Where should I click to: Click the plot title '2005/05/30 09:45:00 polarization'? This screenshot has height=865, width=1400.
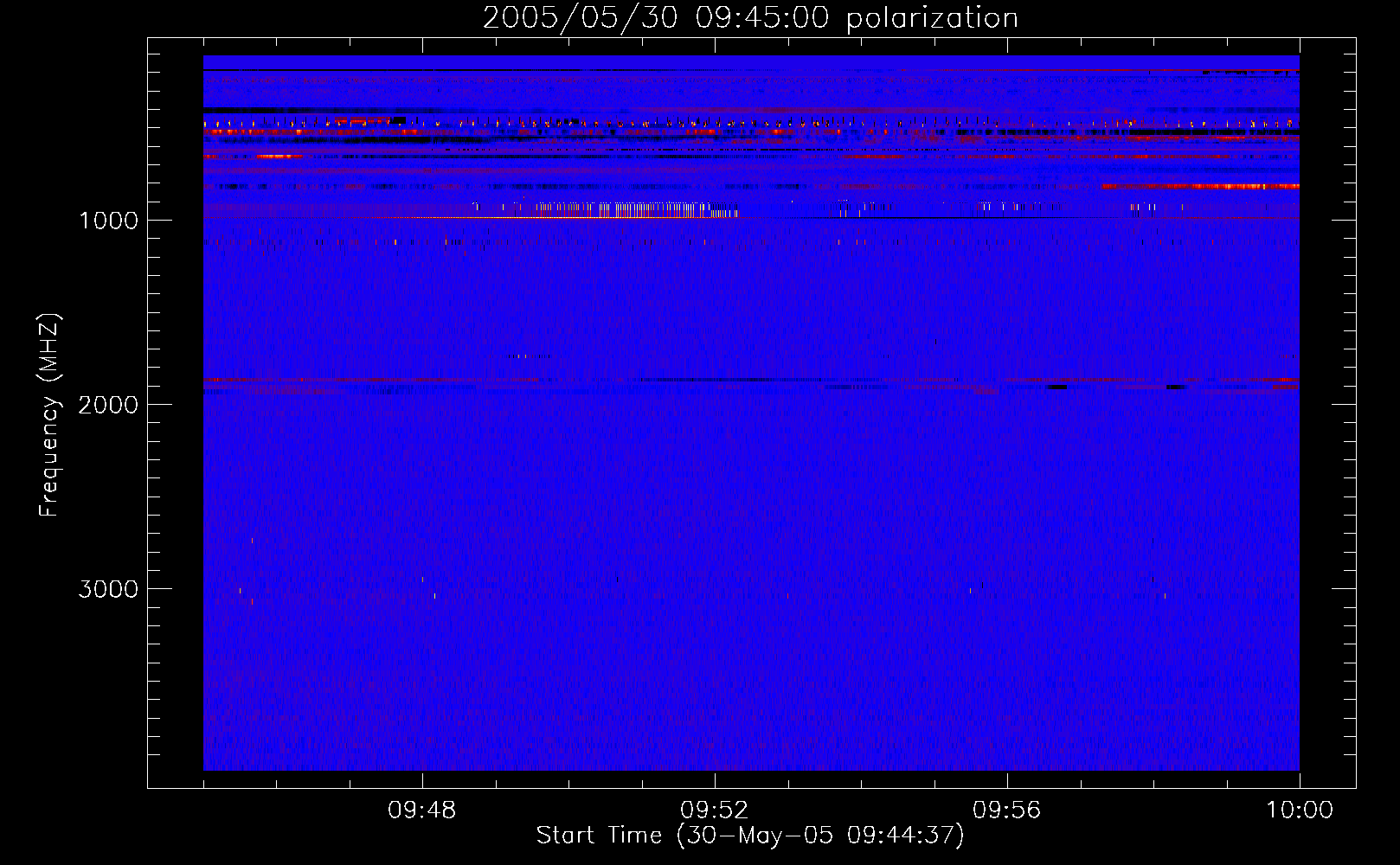[x=750, y=18]
